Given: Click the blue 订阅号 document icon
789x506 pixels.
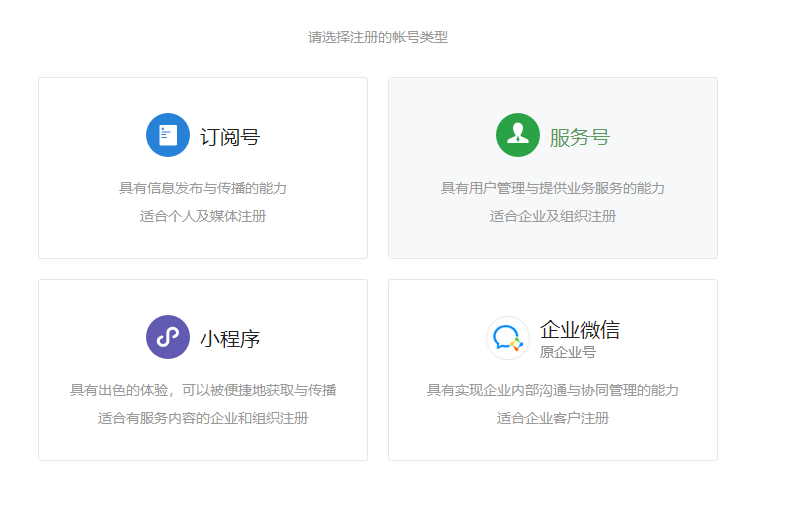Looking at the screenshot, I should point(168,135).
